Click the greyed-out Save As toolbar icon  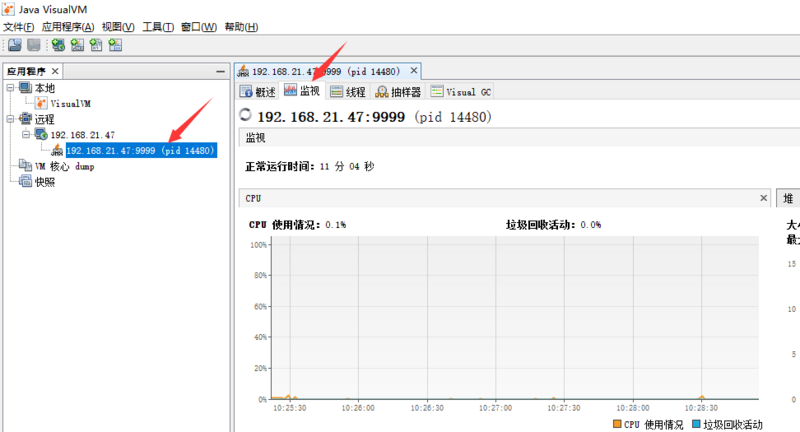pos(34,45)
